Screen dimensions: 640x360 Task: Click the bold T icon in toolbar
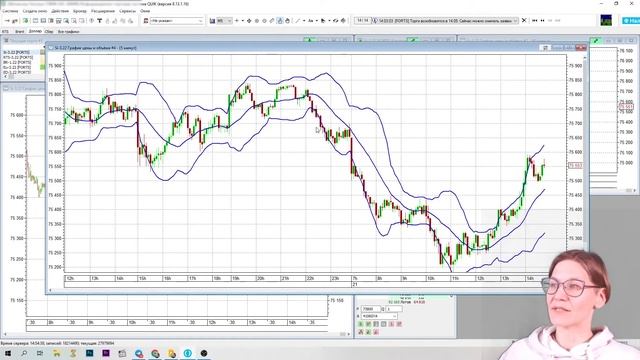tap(99, 21)
